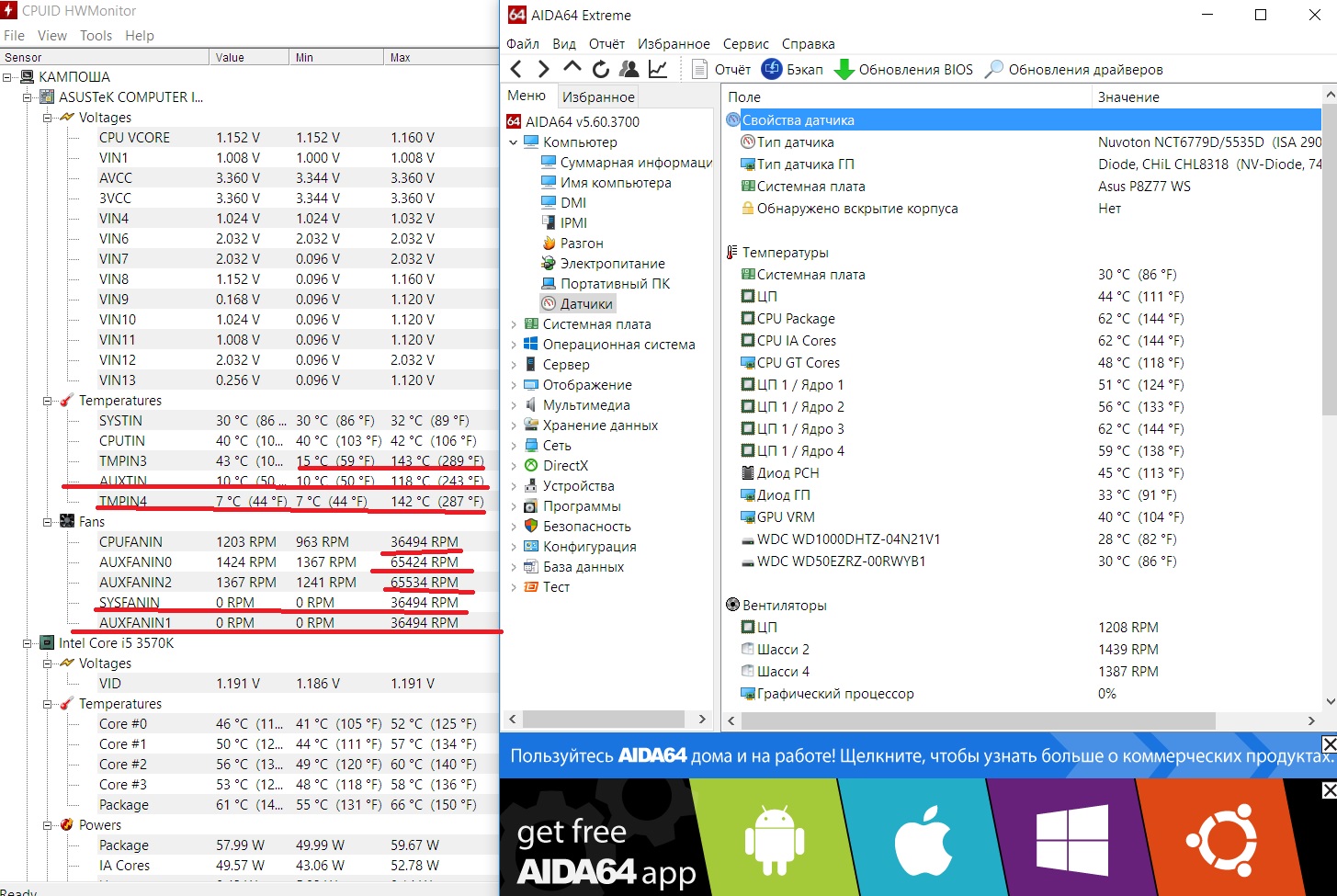Open the Справка menu in AIDA64
1337x896 pixels.
pos(809,43)
